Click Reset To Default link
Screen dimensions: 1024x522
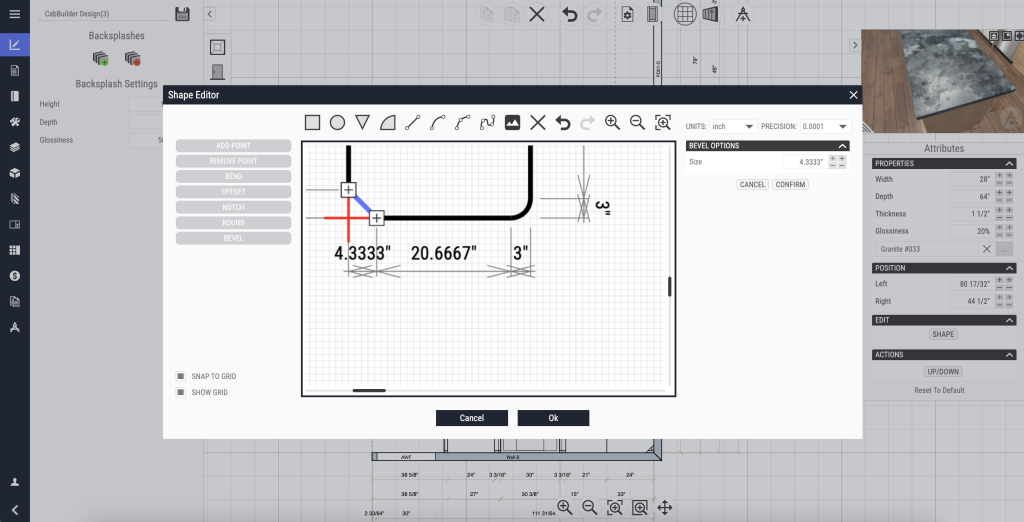point(939,390)
